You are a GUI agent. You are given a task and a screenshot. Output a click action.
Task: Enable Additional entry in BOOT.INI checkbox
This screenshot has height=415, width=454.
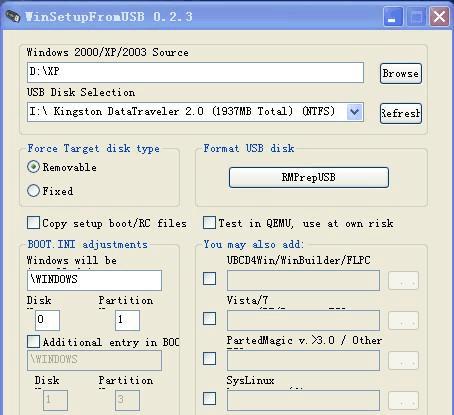point(33,341)
